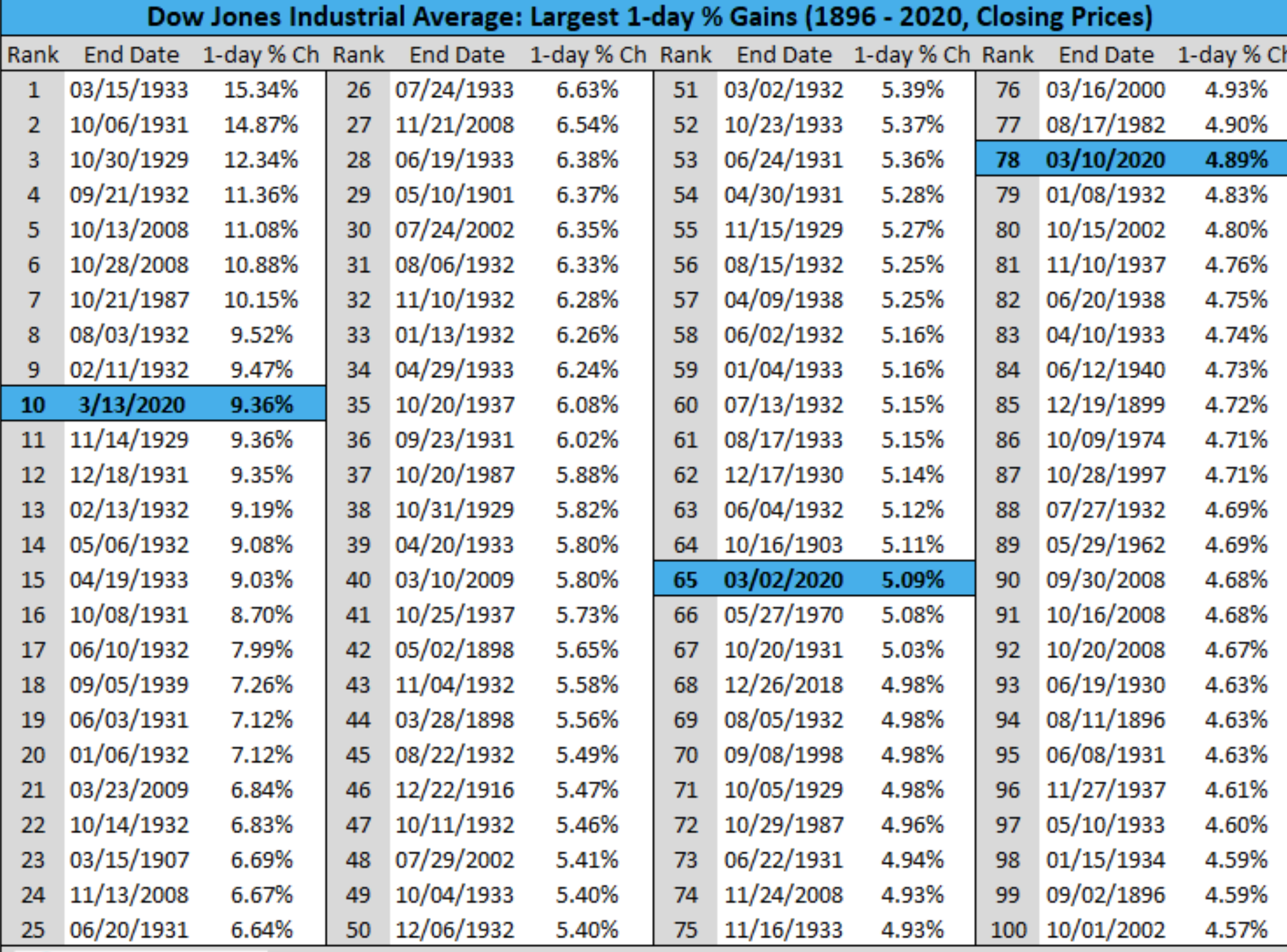Select the 4.89% highlighted value
This screenshot has height=952, width=1287.
click(x=1236, y=159)
